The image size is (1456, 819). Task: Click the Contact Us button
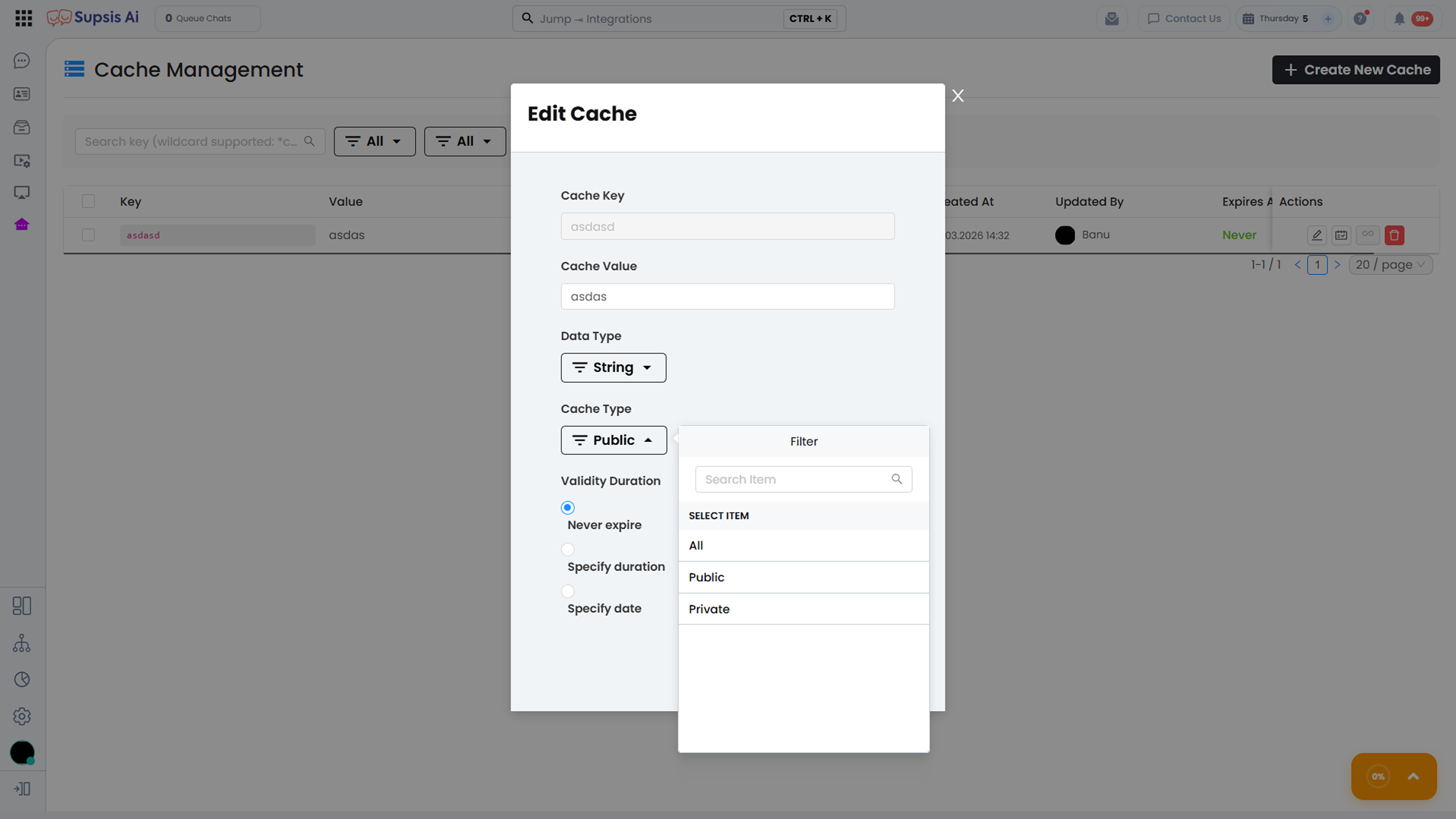(x=1184, y=18)
